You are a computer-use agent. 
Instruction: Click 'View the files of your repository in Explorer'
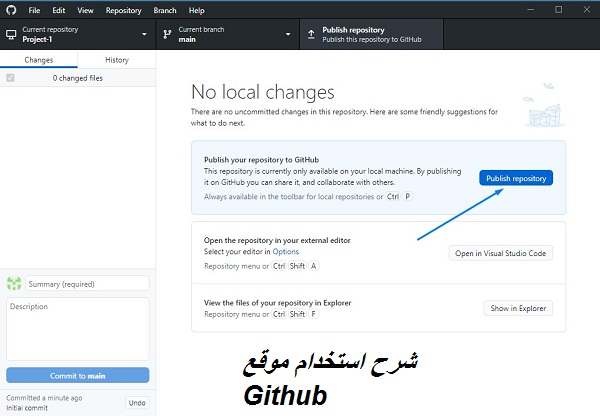(x=277, y=303)
